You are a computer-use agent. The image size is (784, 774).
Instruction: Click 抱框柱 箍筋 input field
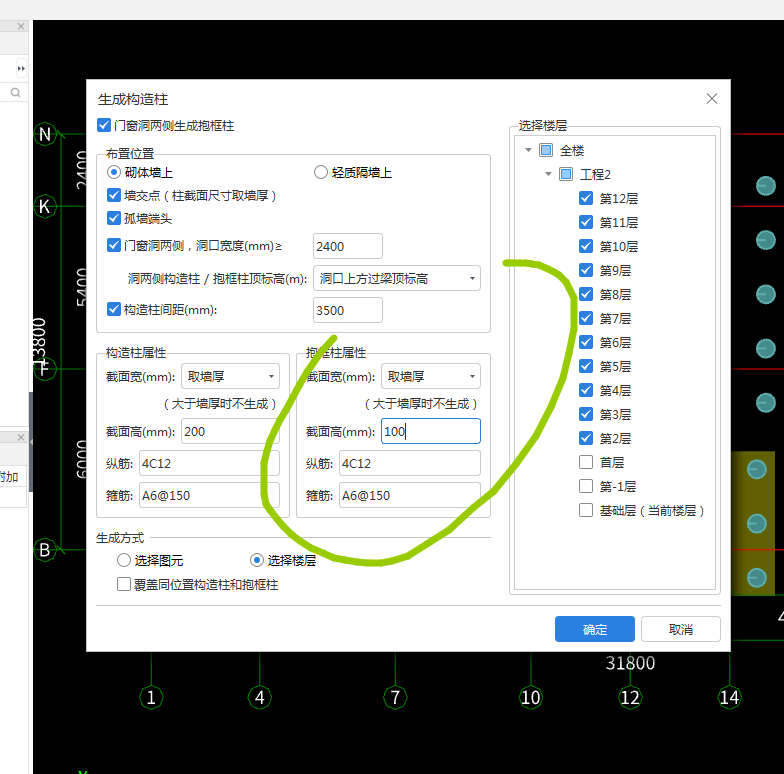click(x=410, y=495)
